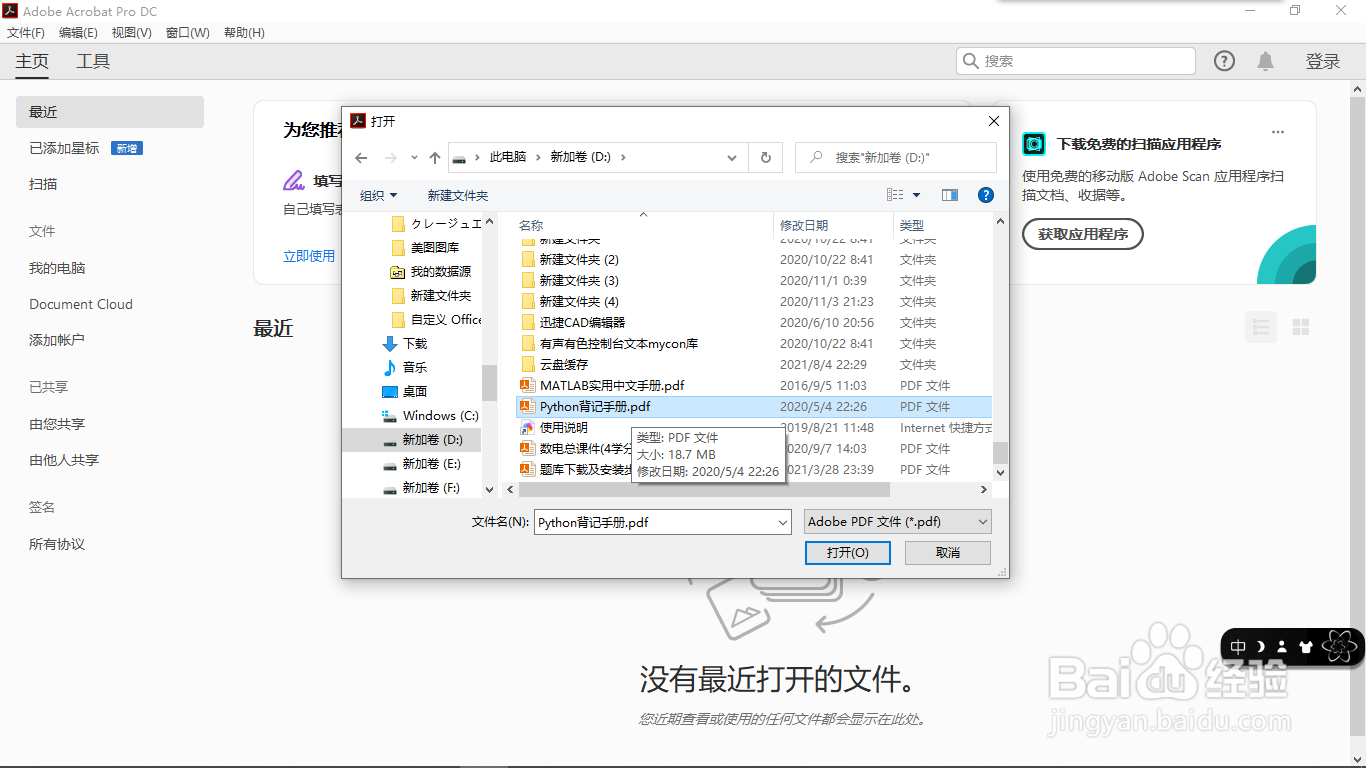Click the 取消 button to dismiss the dialog
This screenshot has height=768, width=1366.
(946, 552)
